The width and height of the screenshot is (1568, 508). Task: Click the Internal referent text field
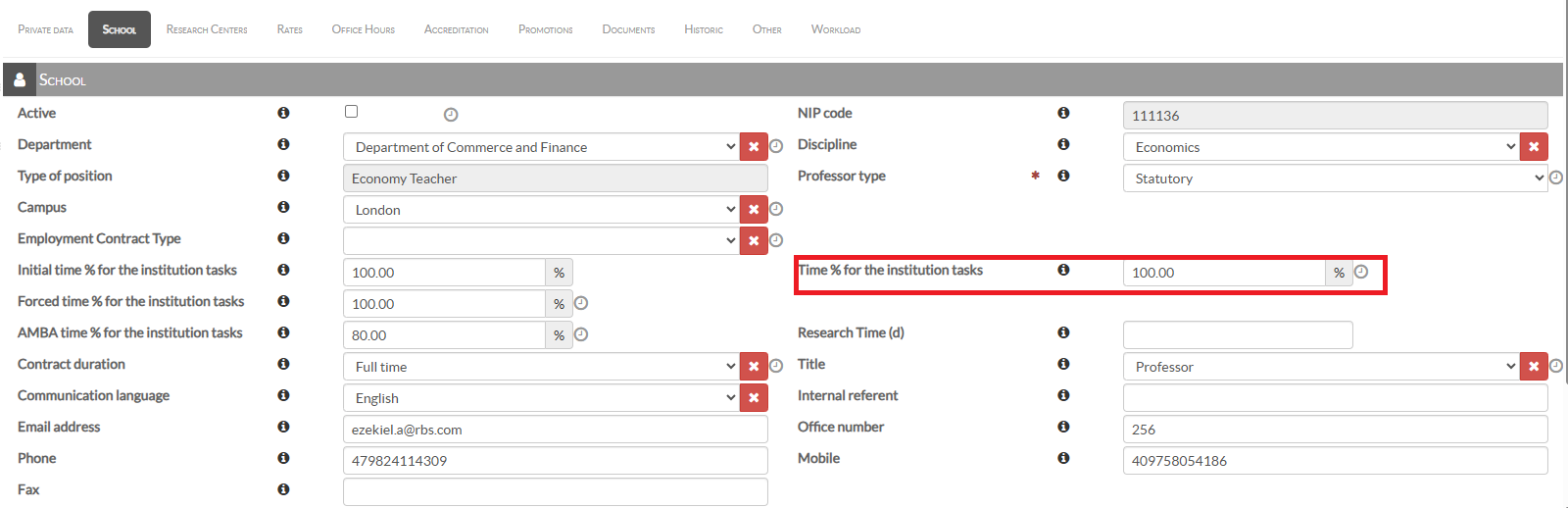coord(1335,398)
